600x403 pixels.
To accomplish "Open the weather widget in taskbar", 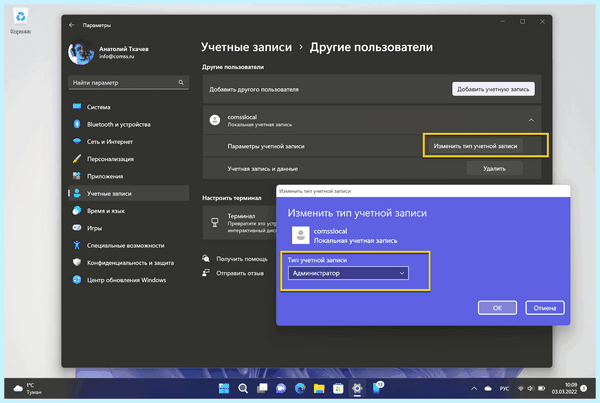I will coord(28,388).
